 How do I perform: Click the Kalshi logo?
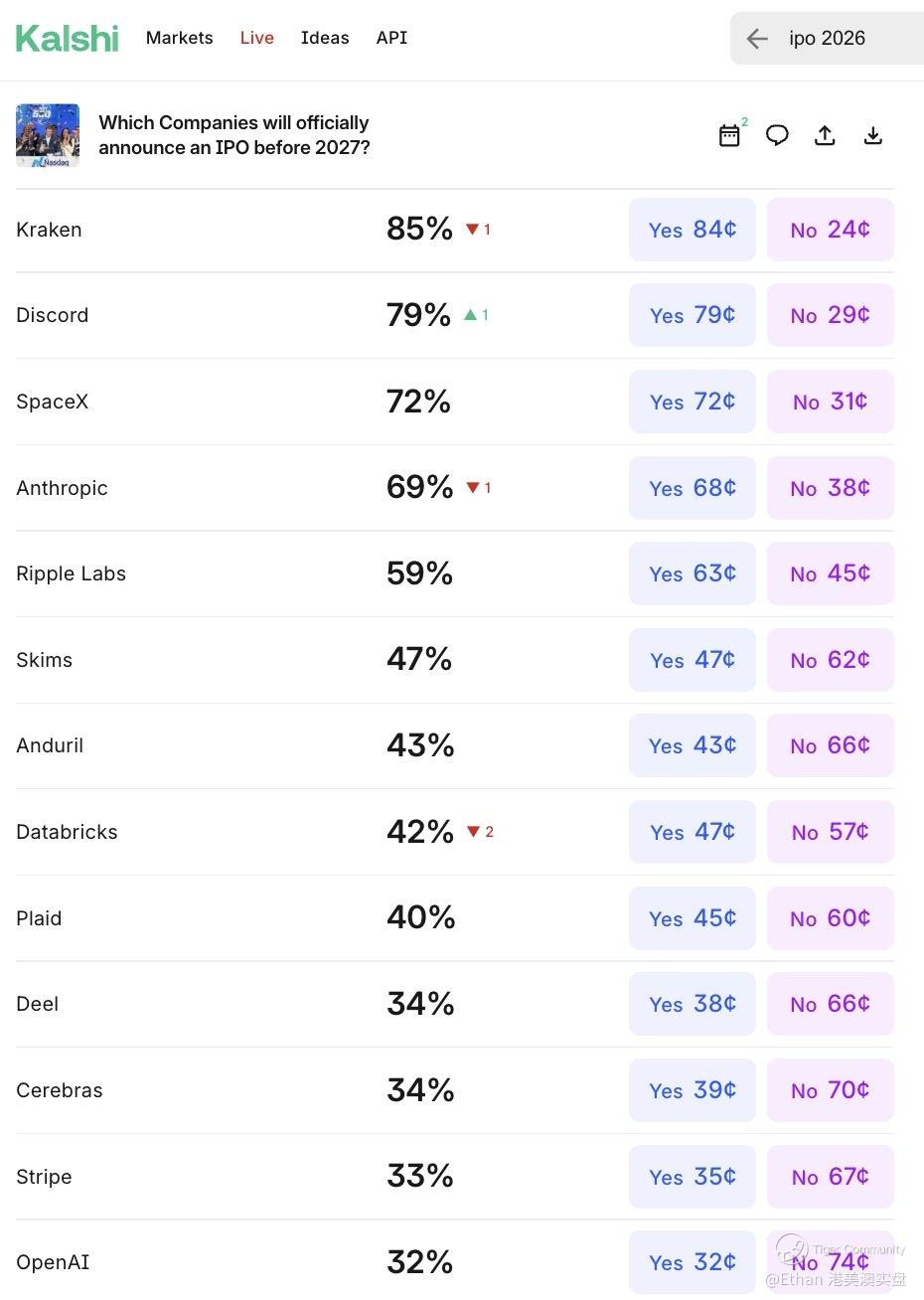(x=68, y=38)
